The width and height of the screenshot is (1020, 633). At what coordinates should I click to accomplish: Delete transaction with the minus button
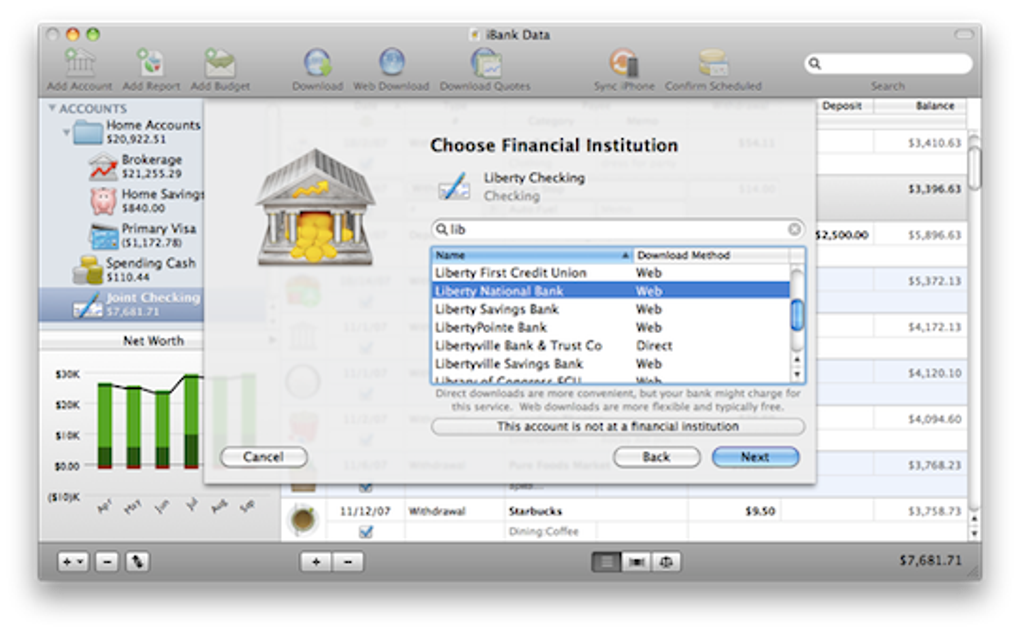(348, 561)
